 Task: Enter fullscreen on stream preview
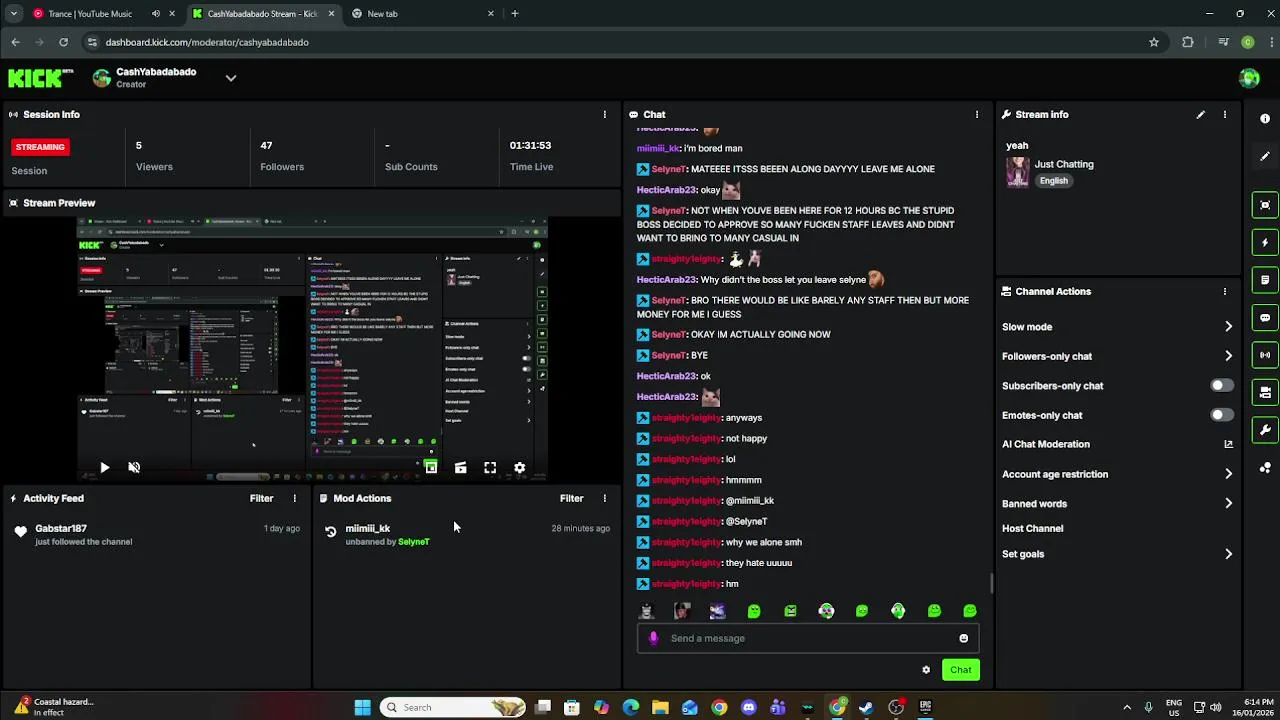490,468
